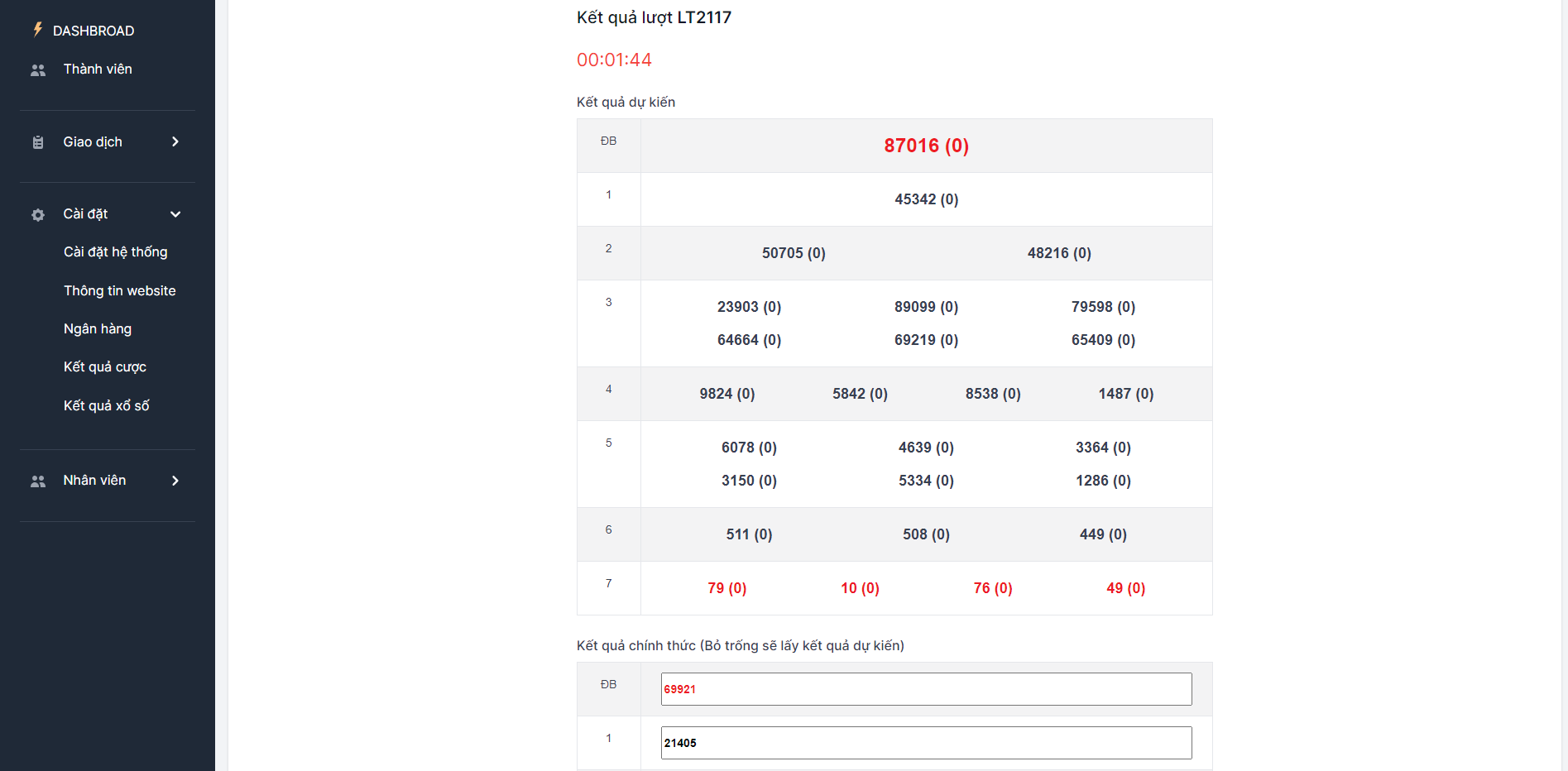Click the ĐB official result input field
The image size is (1568, 771).
click(926, 689)
